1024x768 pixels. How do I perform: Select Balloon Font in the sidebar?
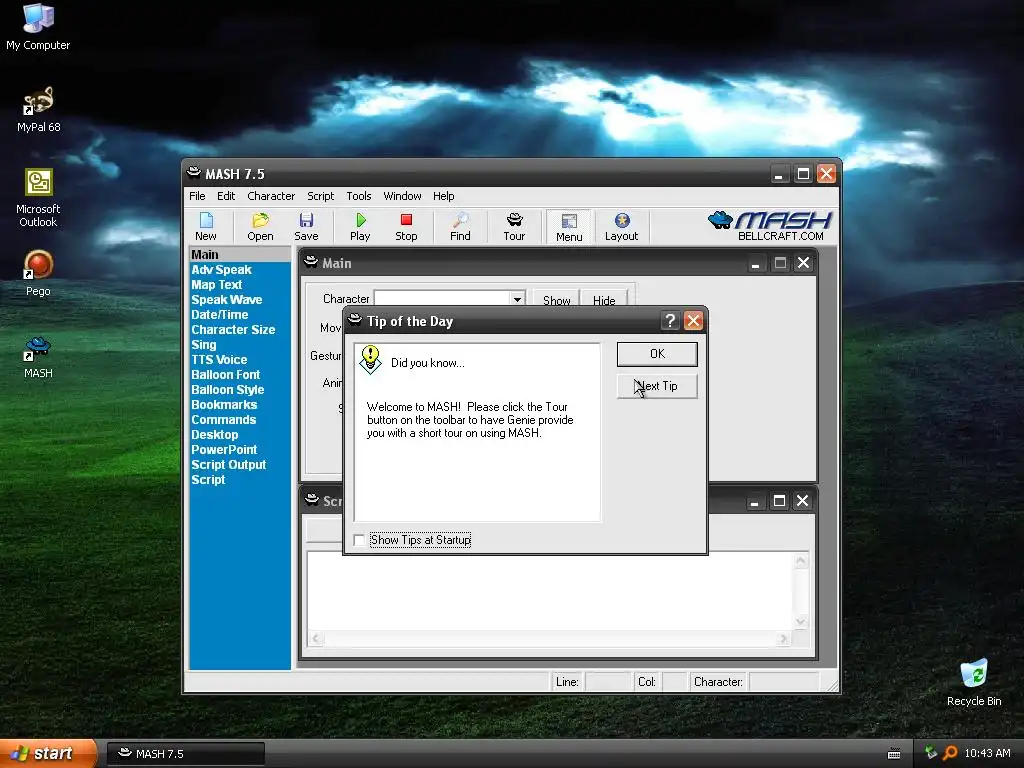pyautogui.click(x=226, y=375)
